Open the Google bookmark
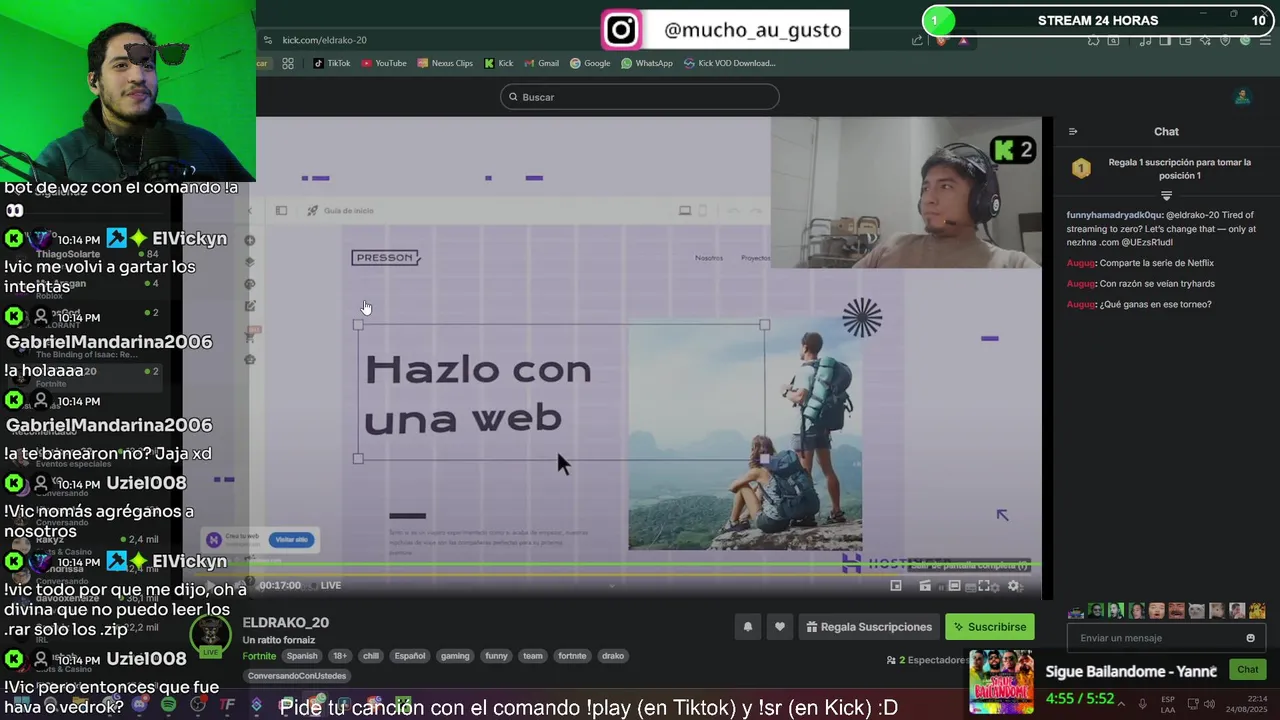 [x=590, y=63]
